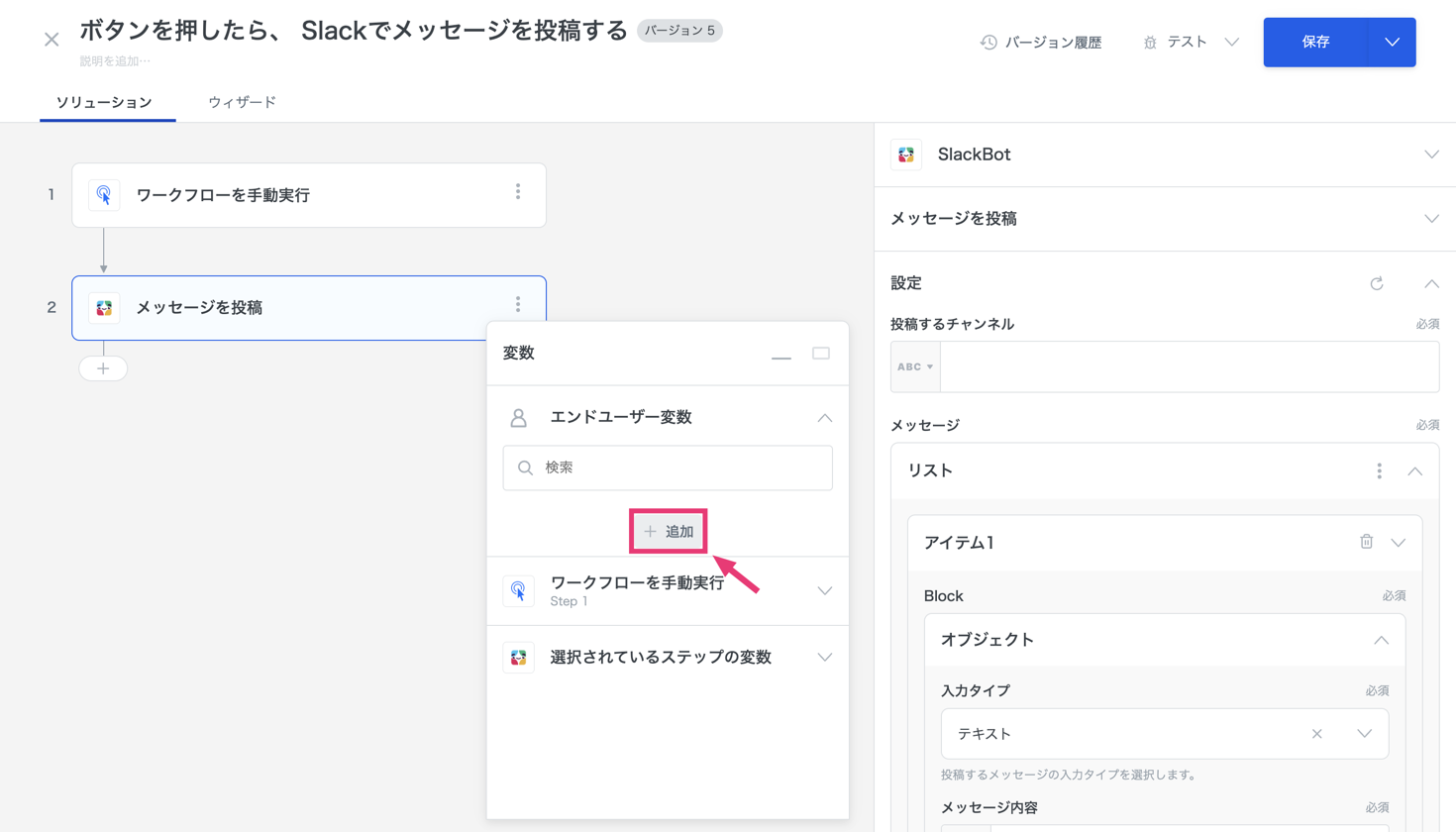Click the three-dot menu on step 1
The width and height of the screenshot is (1456, 832).
pos(517,193)
